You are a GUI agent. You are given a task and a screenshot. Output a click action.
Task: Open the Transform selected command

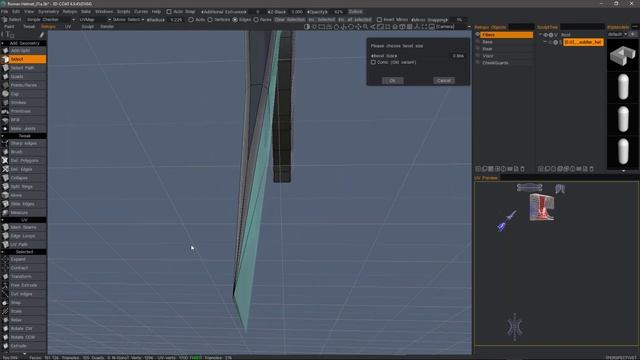click(x=24, y=277)
